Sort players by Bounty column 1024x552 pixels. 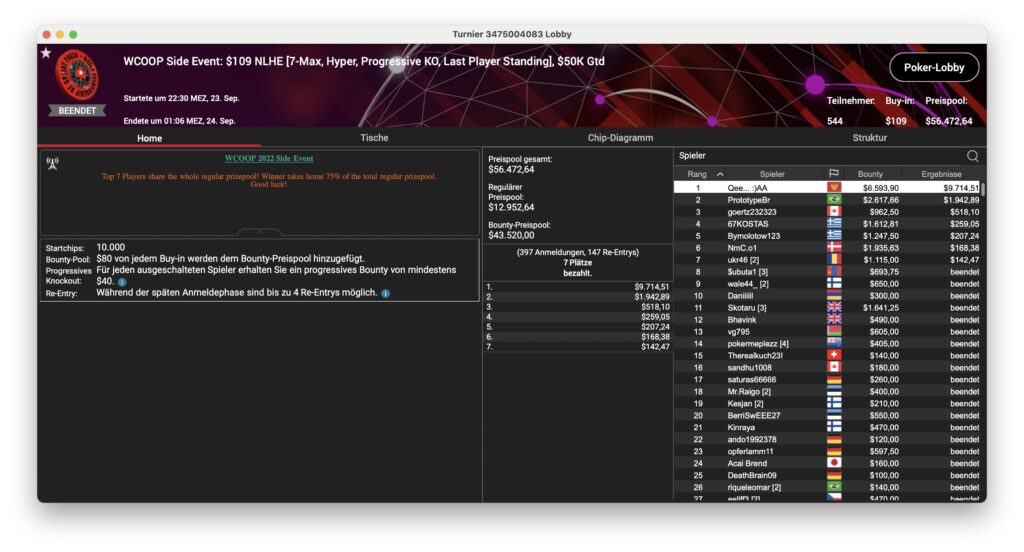[x=870, y=174]
